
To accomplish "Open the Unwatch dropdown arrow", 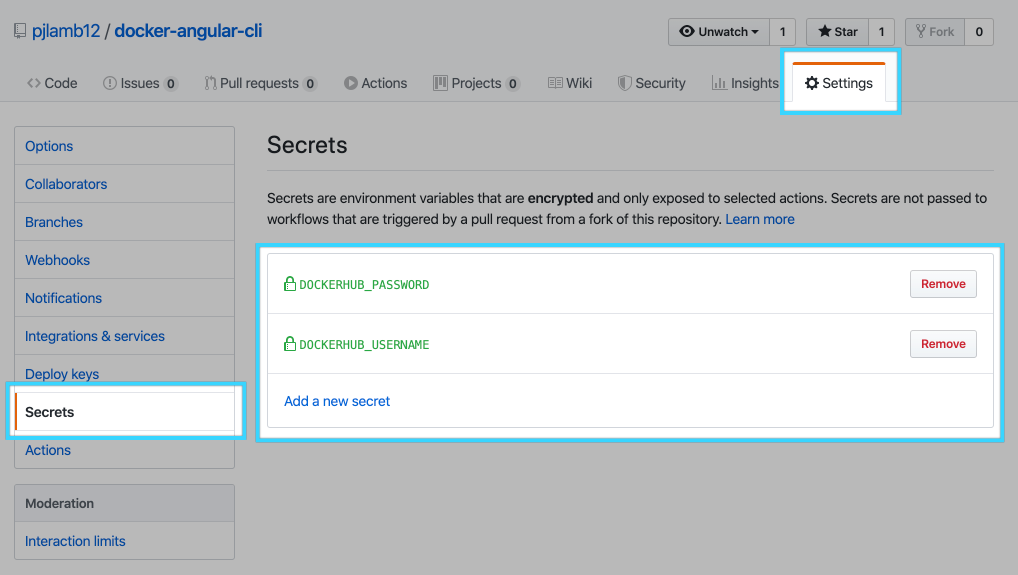I will (x=754, y=32).
